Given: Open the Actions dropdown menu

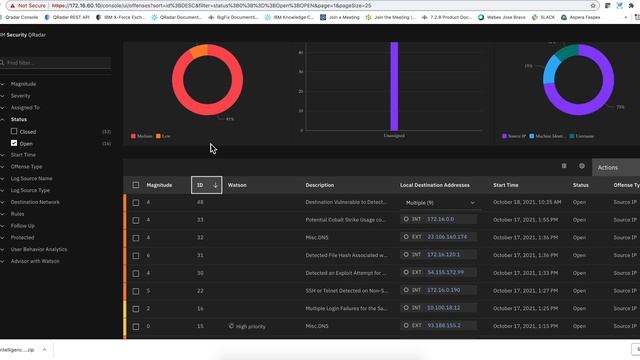Looking at the screenshot, I should pyautogui.click(x=616, y=167).
